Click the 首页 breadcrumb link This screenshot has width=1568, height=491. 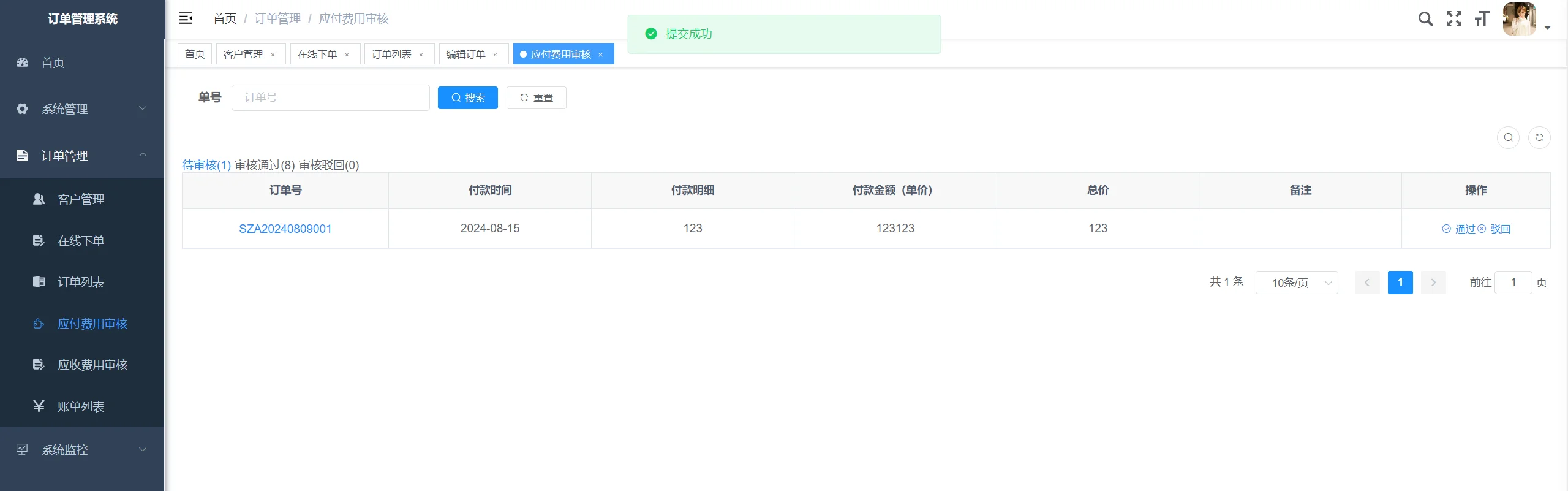[x=225, y=18]
